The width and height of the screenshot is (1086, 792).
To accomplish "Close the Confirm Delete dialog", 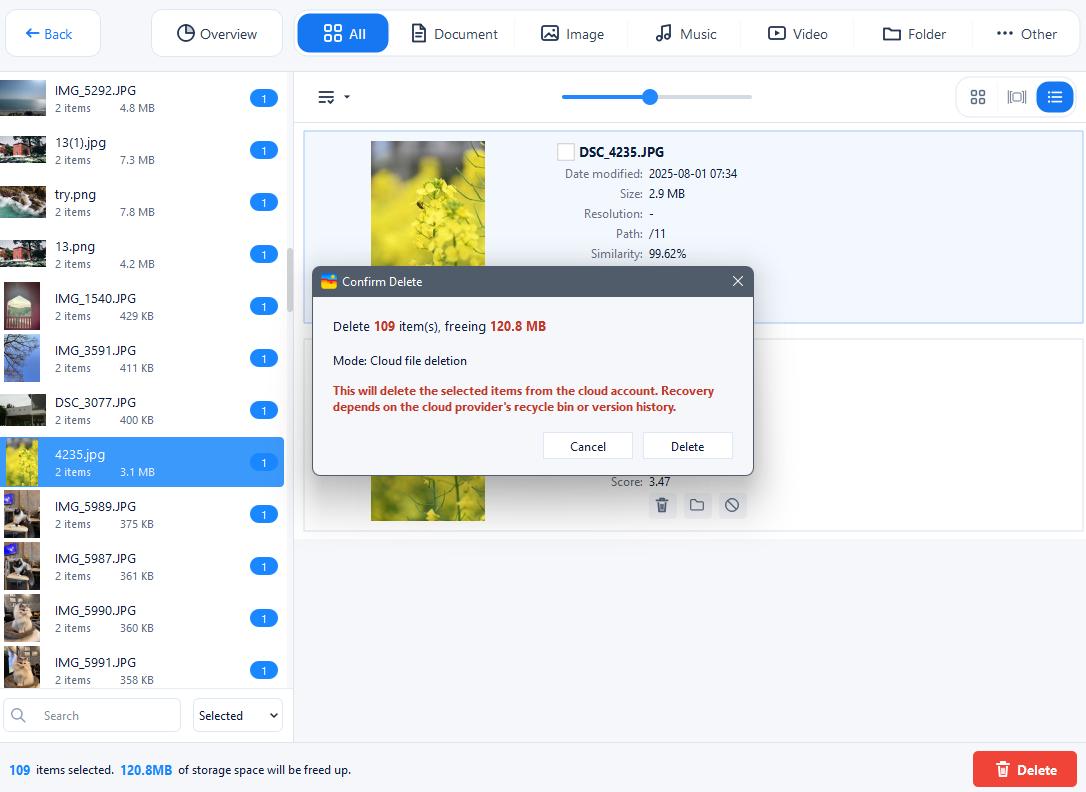I will 738,281.
